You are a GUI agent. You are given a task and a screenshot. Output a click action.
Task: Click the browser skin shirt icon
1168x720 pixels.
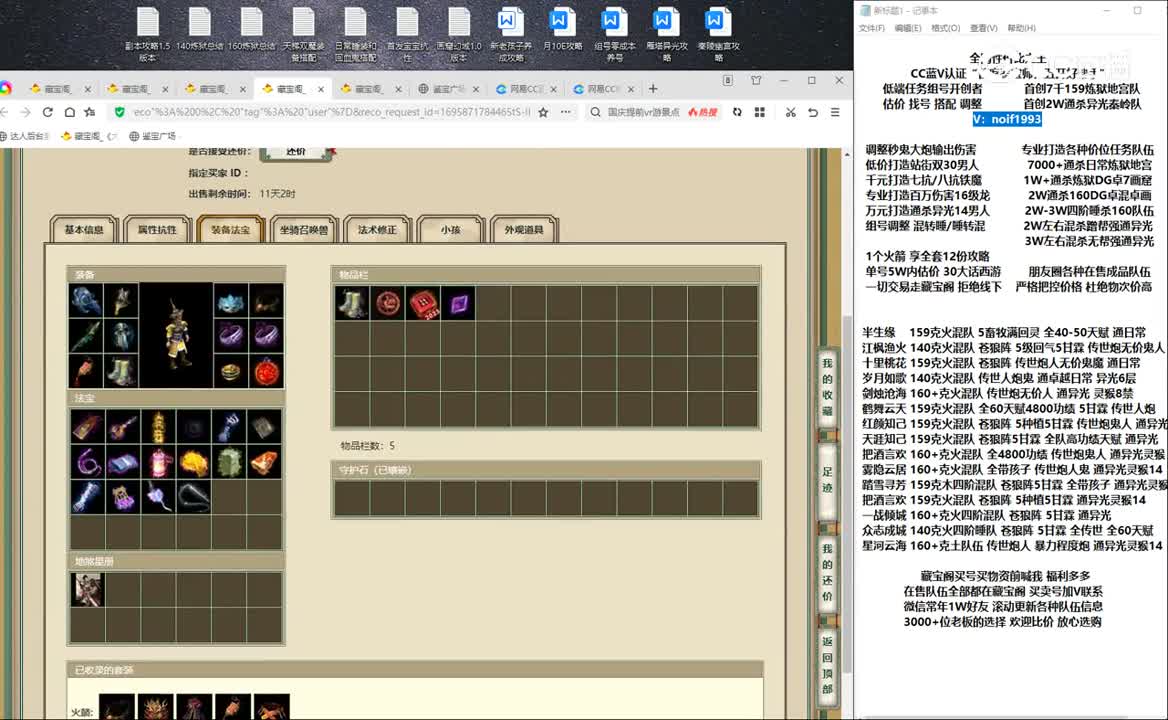(x=756, y=80)
